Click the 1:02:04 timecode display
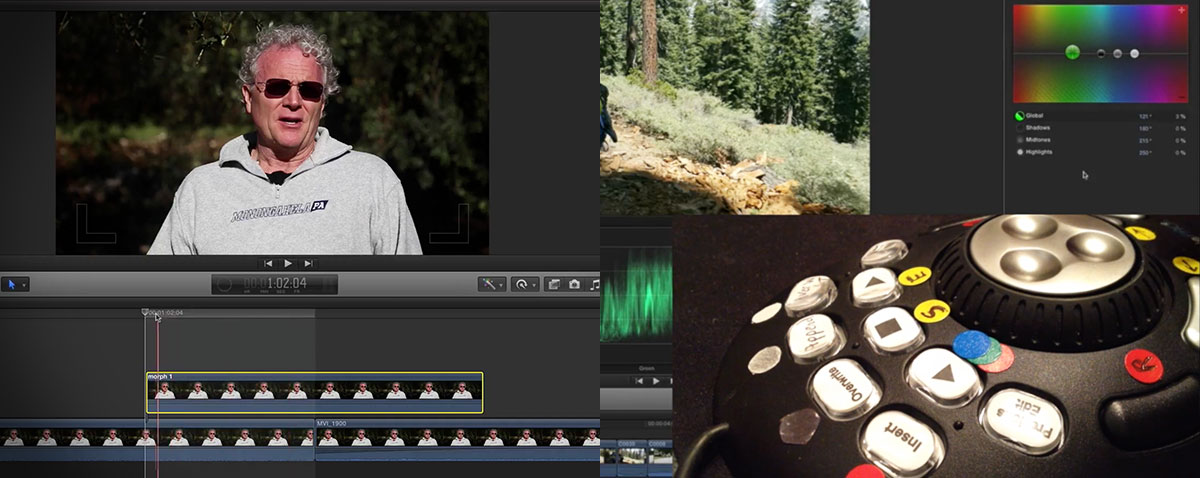The width and height of the screenshot is (1200, 478). 275,284
